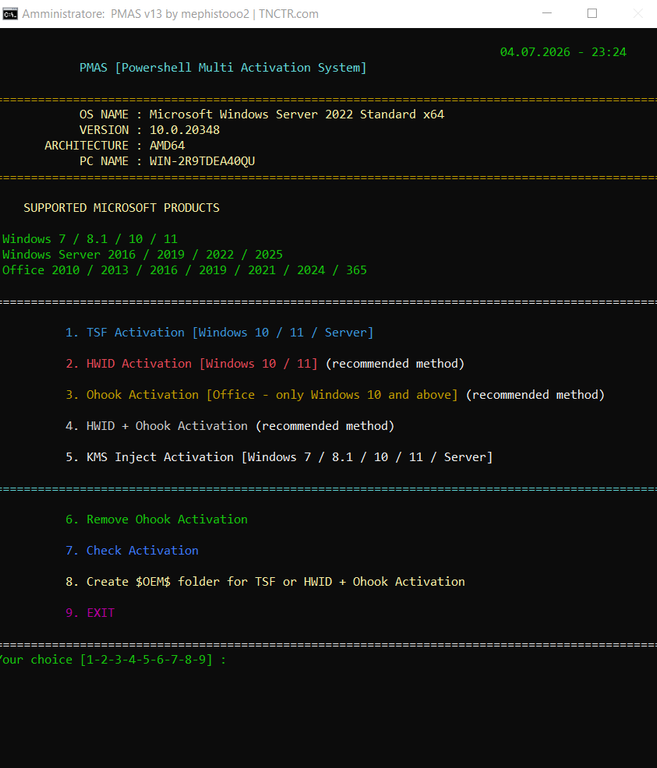This screenshot has width=657, height=768.
Task: Click the heading 'PMAS [Powershell Multi Activation System]'
Action: [x=223, y=68]
